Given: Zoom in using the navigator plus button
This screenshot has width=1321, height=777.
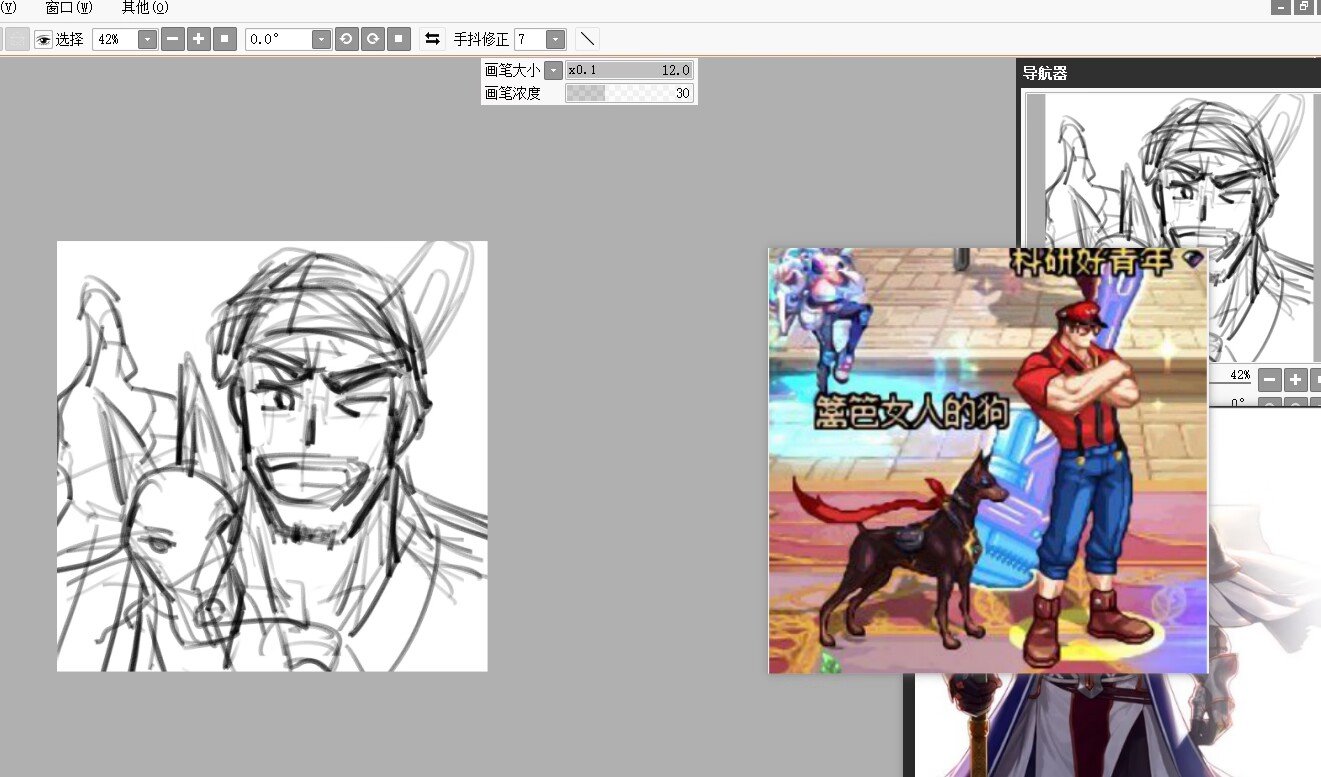Looking at the screenshot, I should pos(1295,380).
